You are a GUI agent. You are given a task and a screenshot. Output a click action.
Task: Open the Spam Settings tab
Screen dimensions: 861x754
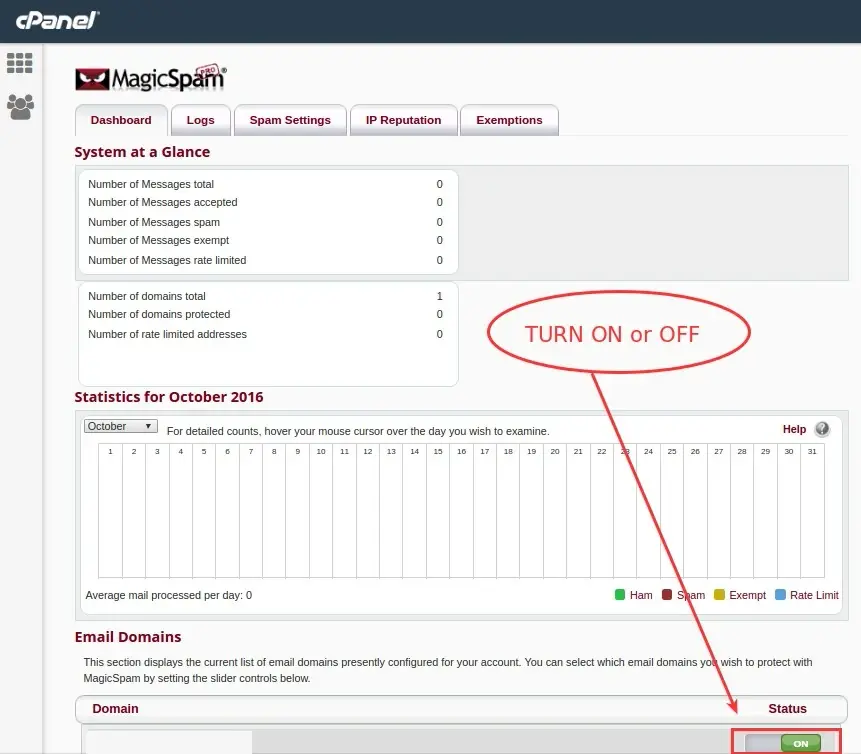click(x=290, y=120)
